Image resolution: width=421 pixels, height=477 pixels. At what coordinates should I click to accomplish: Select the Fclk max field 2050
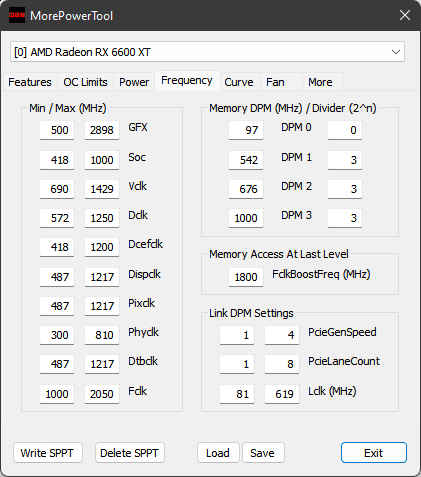point(102,394)
